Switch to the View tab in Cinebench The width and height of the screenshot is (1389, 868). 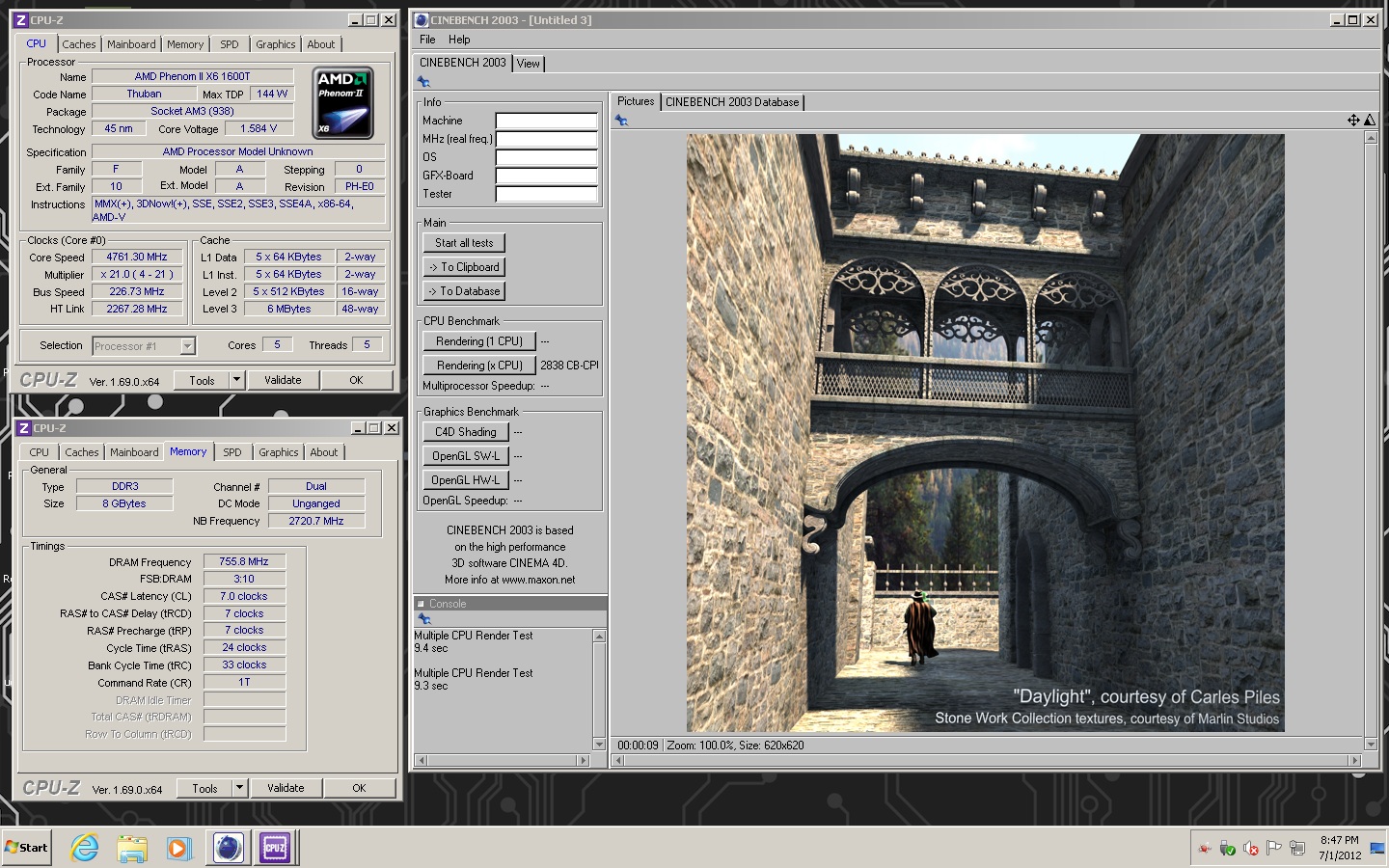(529, 64)
